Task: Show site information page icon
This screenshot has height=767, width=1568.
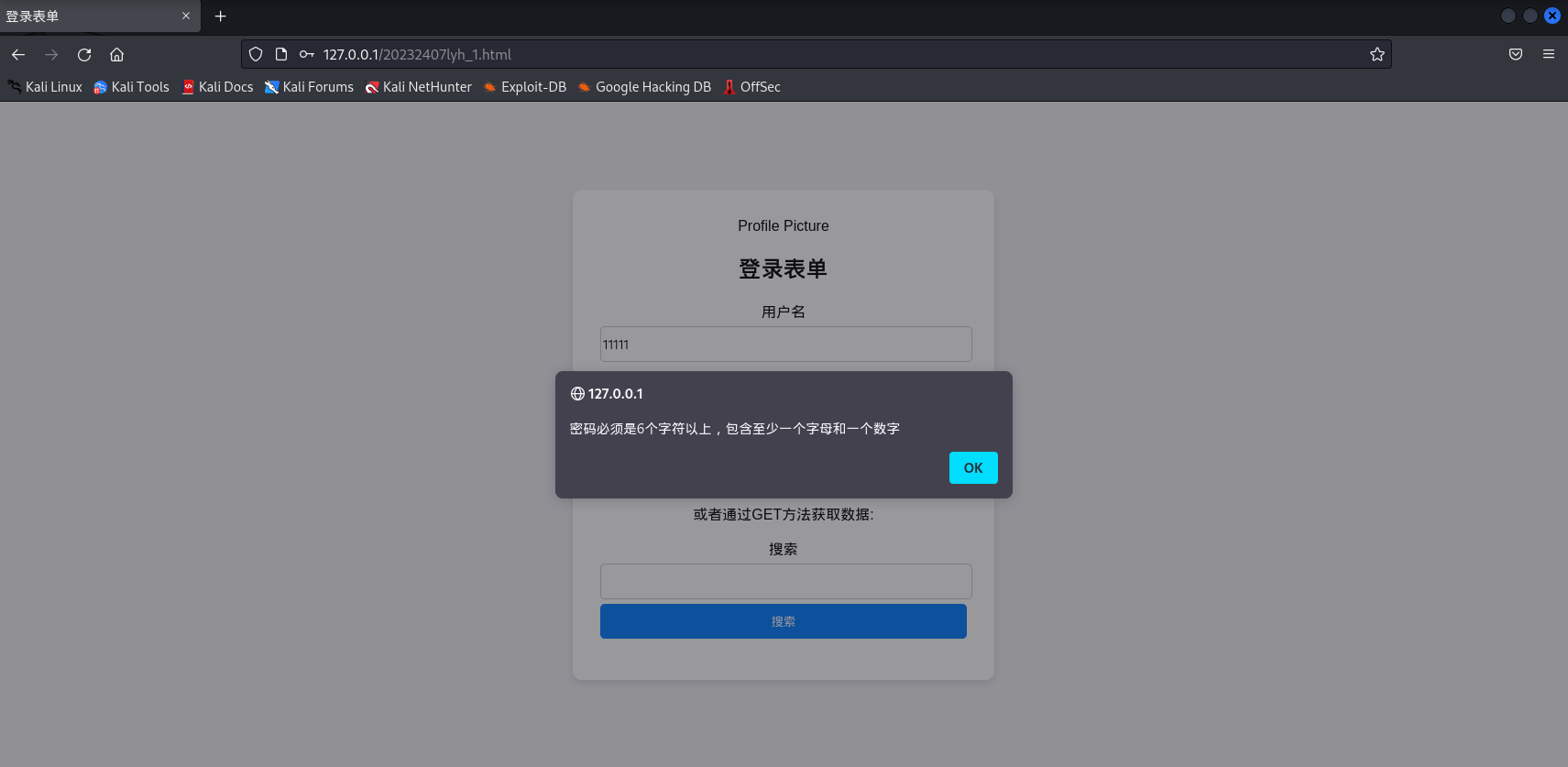Action: (x=281, y=55)
